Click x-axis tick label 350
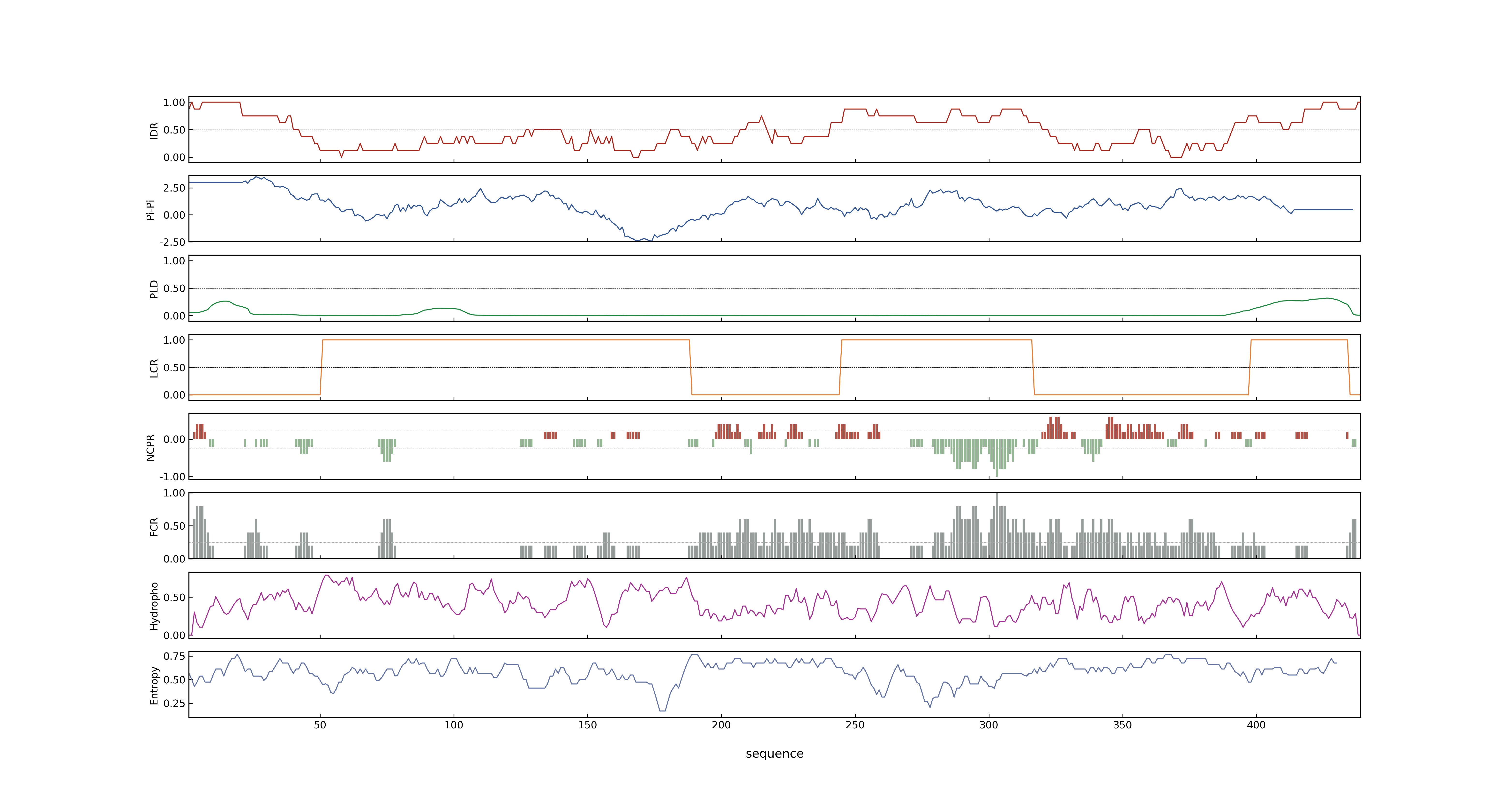Image resolution: width=1512 pixels, height=806 pixels. 1123,725
